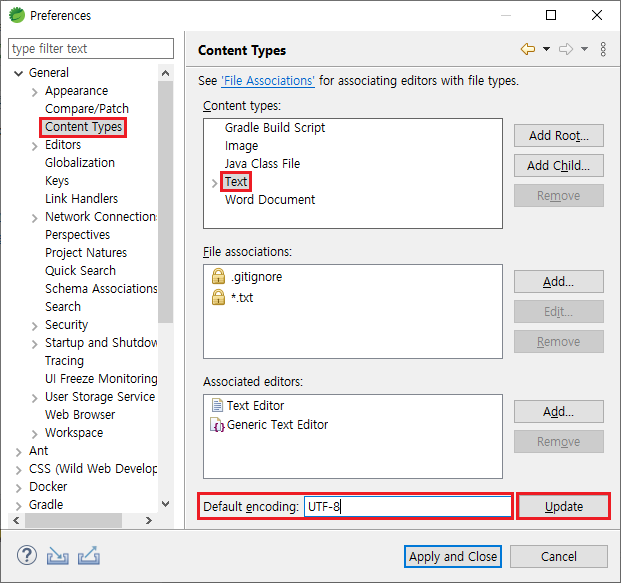Select Java Class File content type
The width and height of the screenshot is (621, 583).
(x=262, y=164)
